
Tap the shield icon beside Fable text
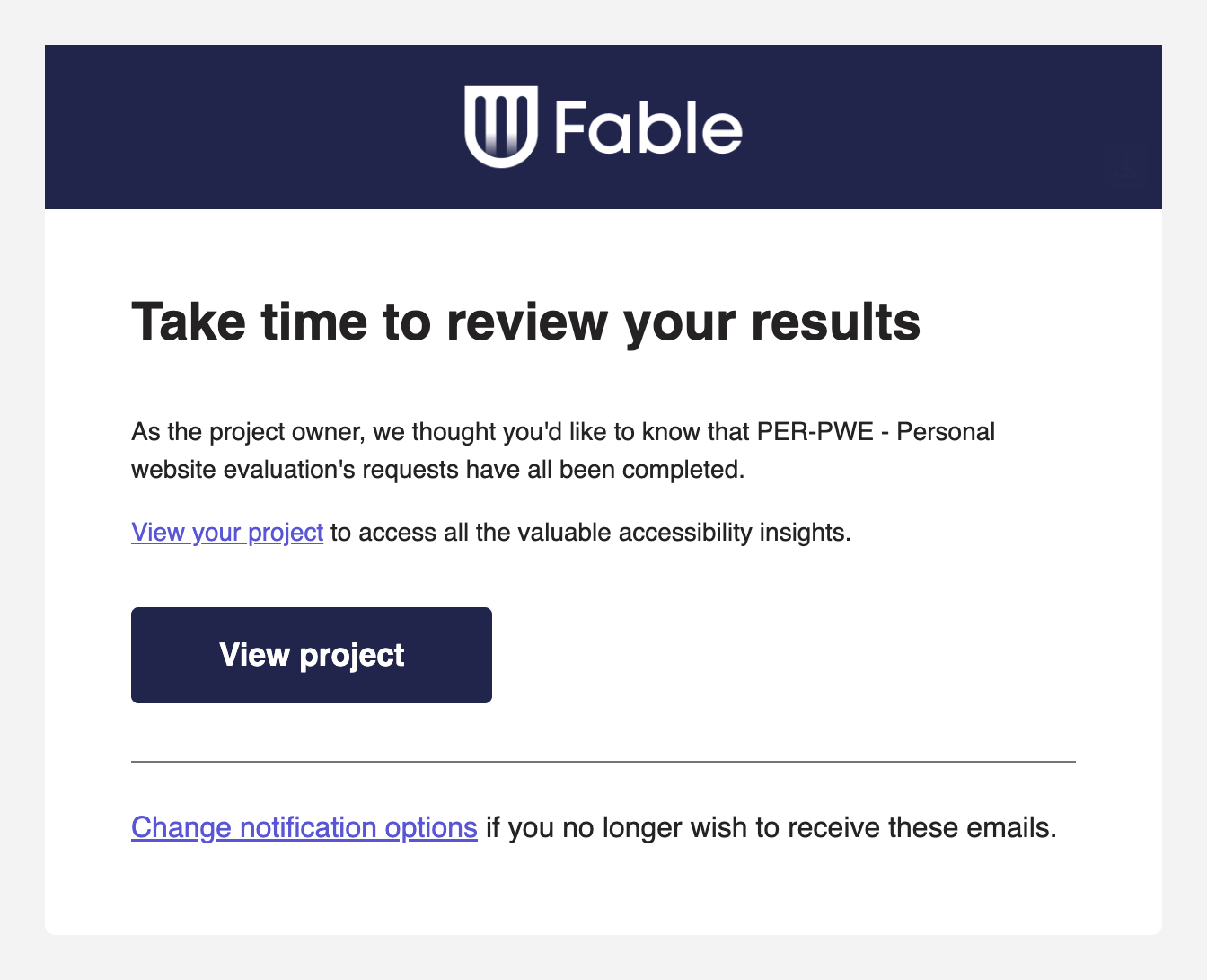click(x=499, y=127)
